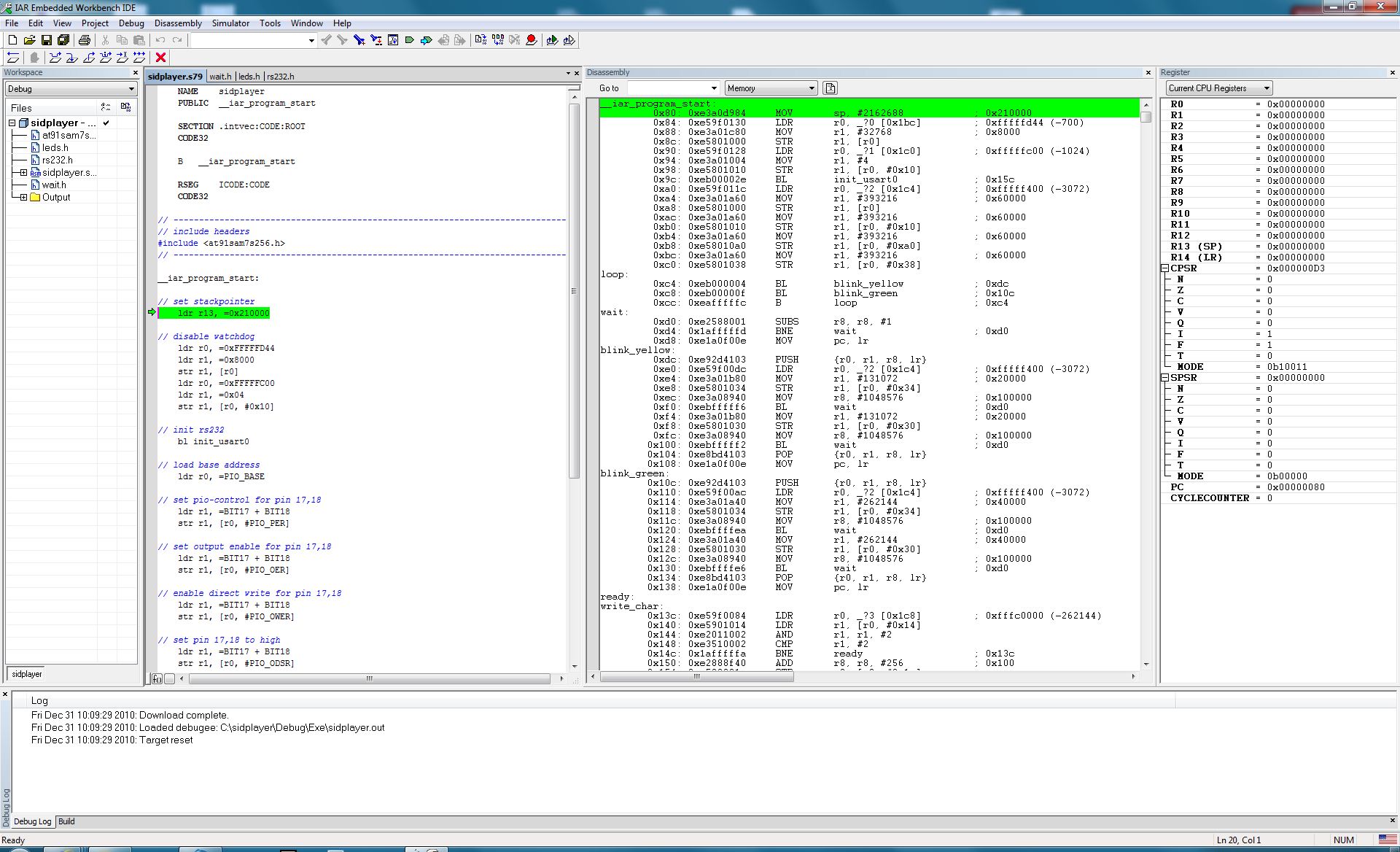Switch to the leds.h editor tab
Image resolution: width=1400 pixels, height=852 pixels.
(x=249, y=76)
